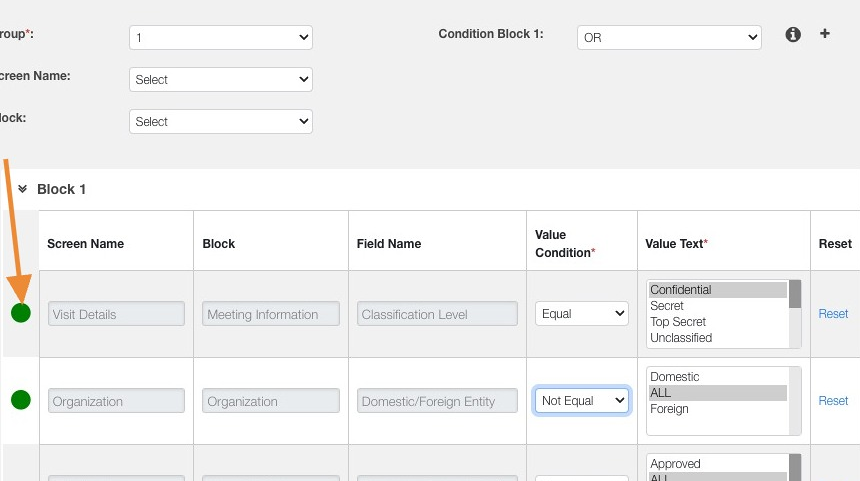Collapse Block 1 with the double chevron
The height and width of the screenshot is (481, 860).
click(22, 188)
